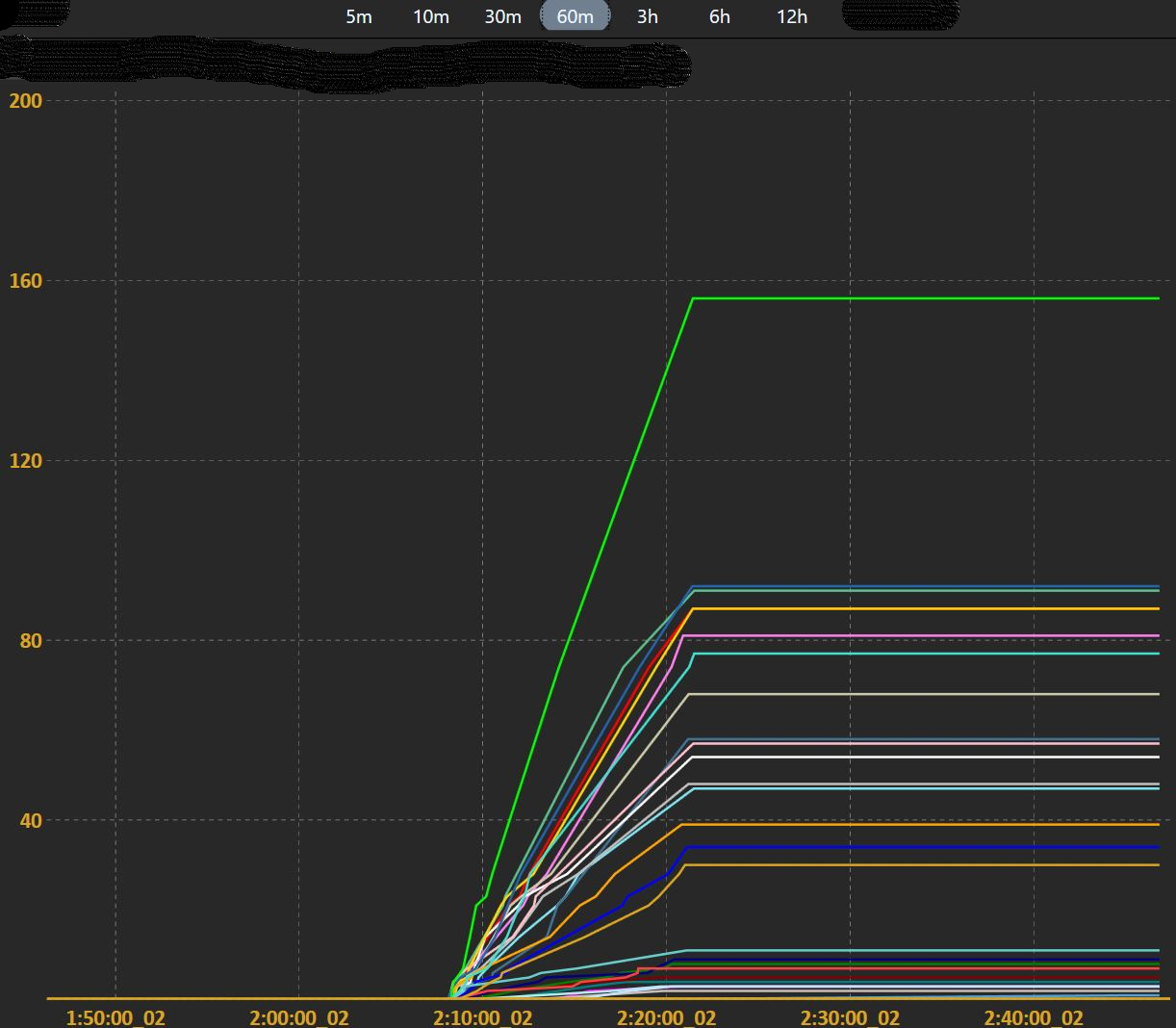
Task: Click the yellow series line near 88
Action: pyautogui.click(x=914, y=608)
